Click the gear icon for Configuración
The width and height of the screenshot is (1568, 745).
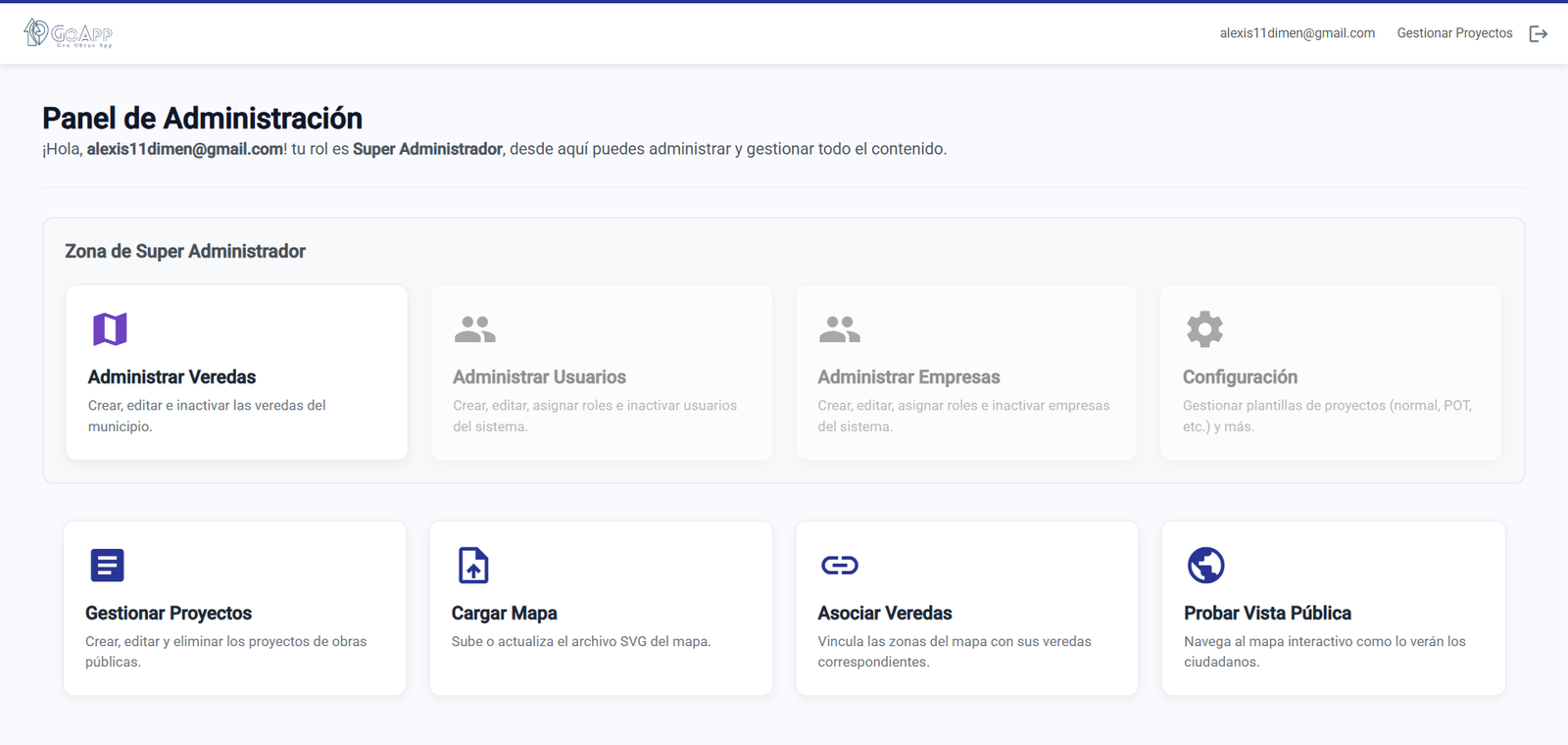pyautogui.click(x=1204, y=329)
